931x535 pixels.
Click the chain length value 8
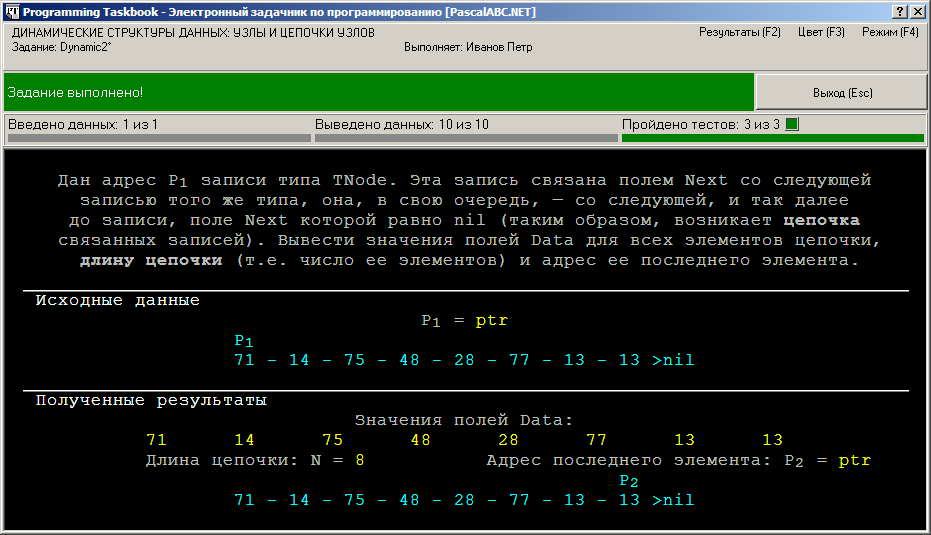coord(360,460)
